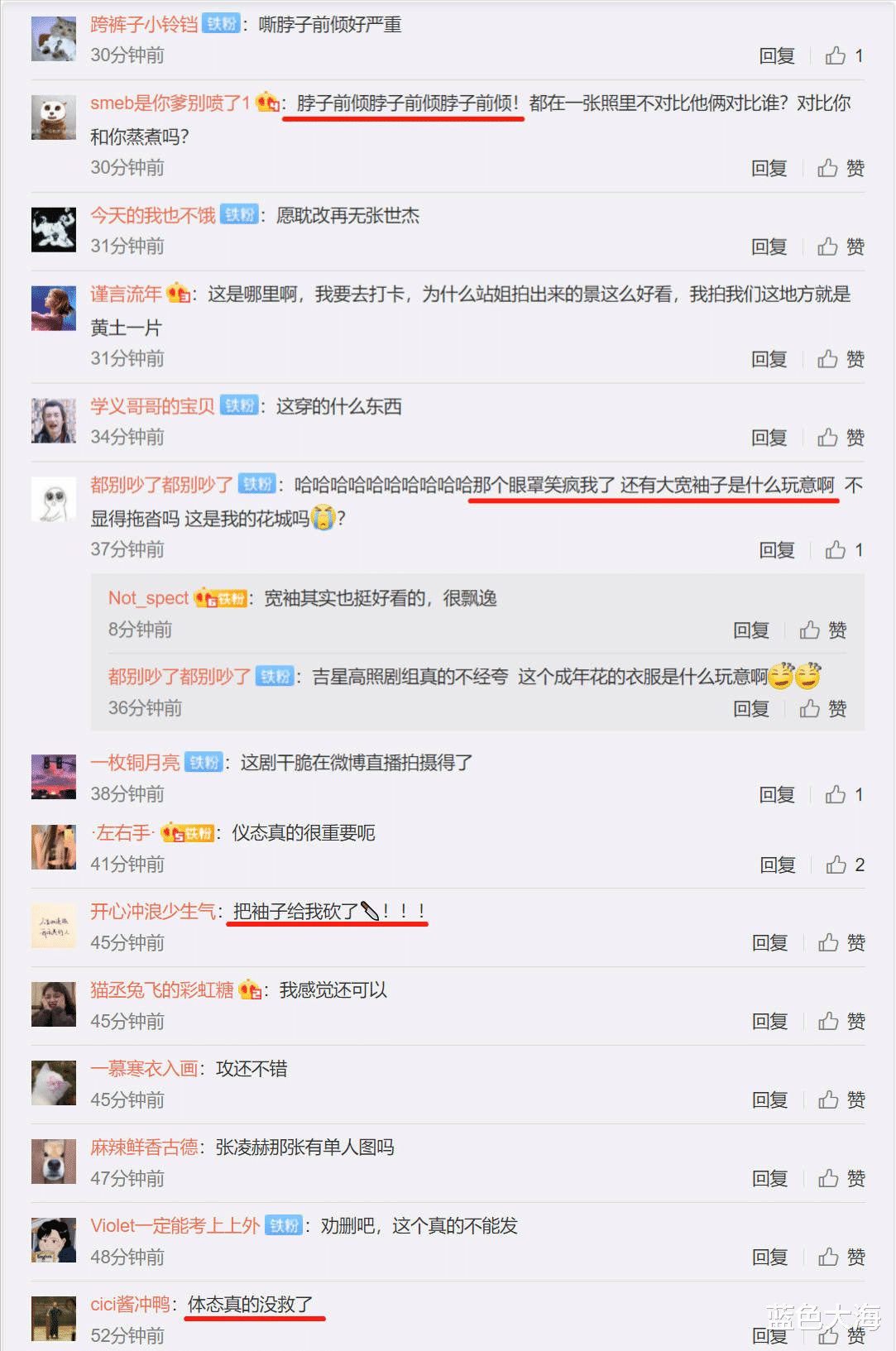Like Violet一定能考上上外's comment
The width and height of the screenshot is (896, 1351).
pos(841,1258)
